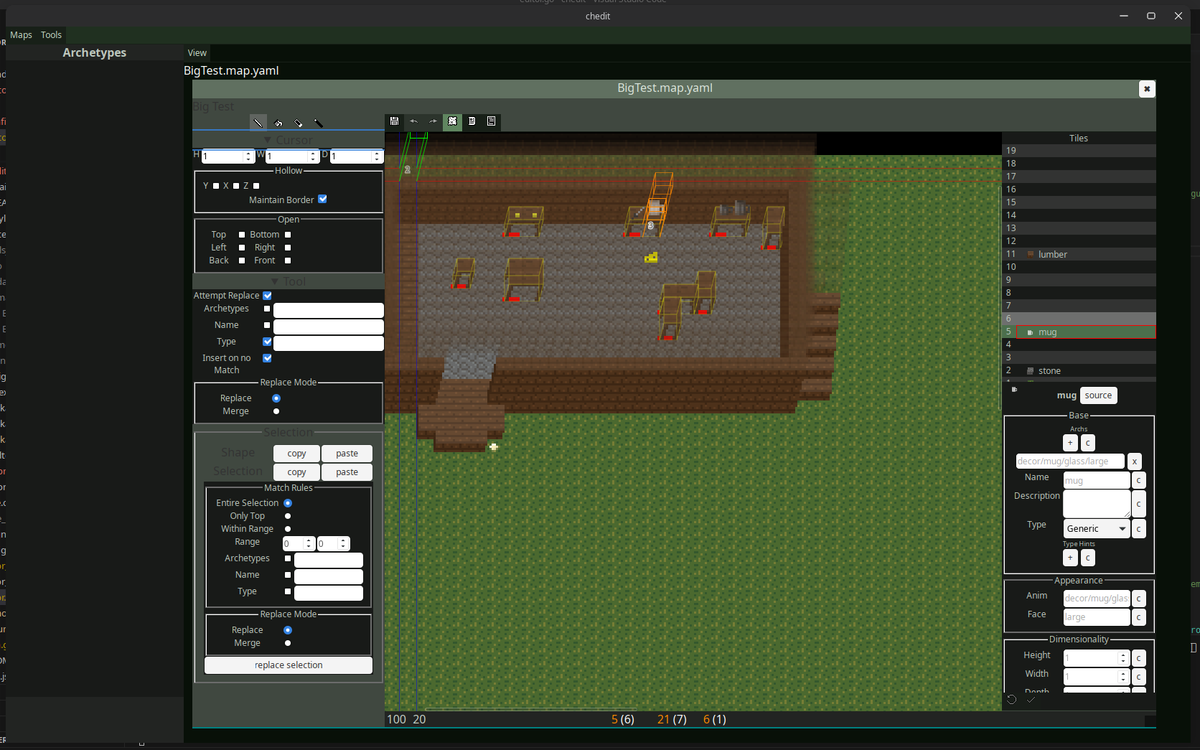Redo the last edit

pos(433,121)
